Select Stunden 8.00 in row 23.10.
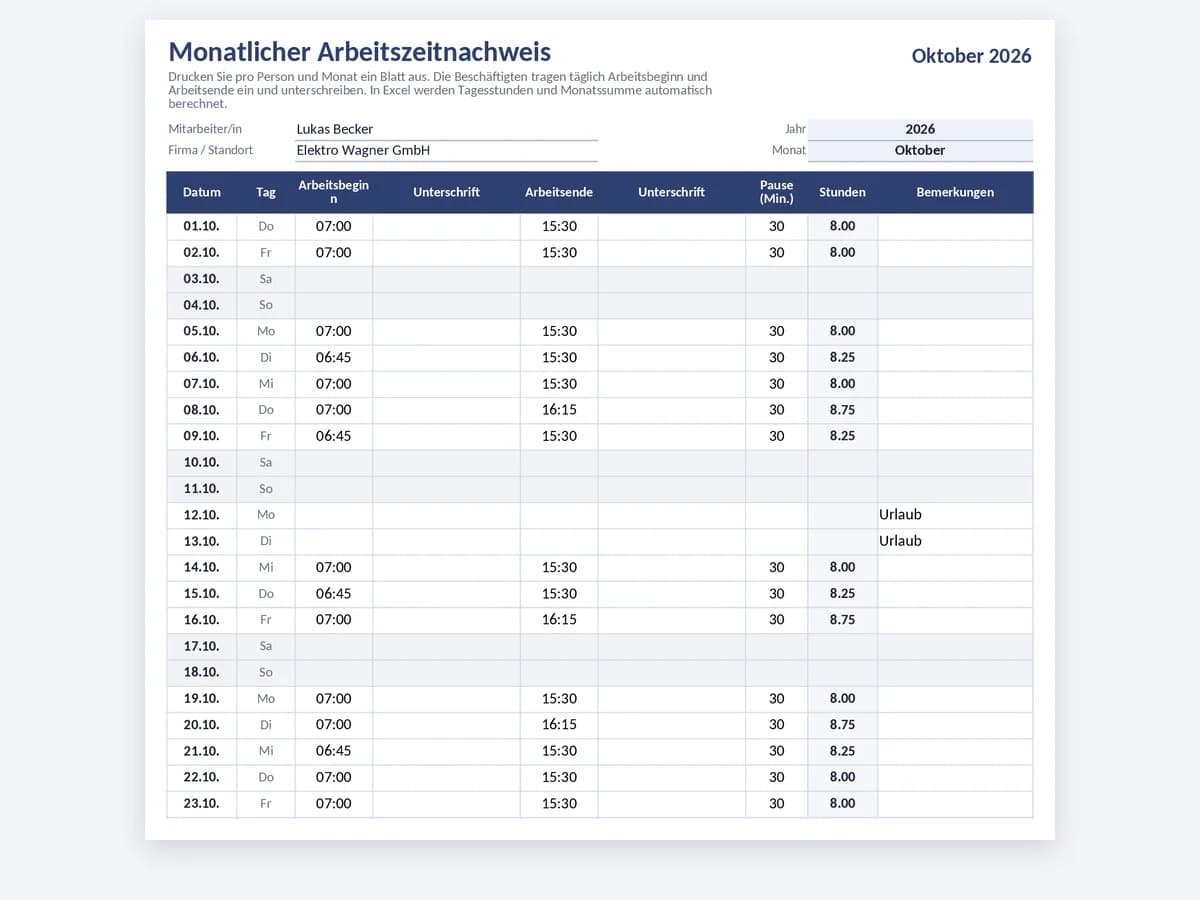The width and height of the screenshot is (1200, 900). click(843, 804)
